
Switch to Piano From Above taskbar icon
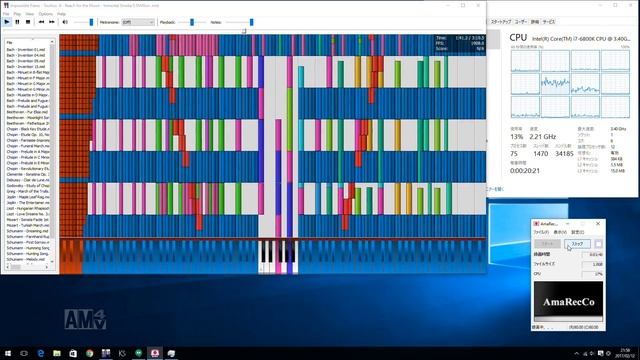[x=106, y=353]
